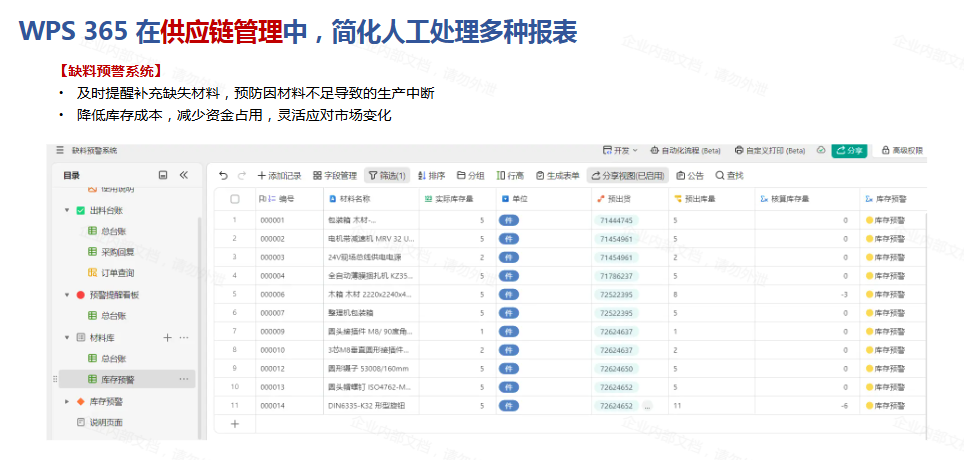Select the cell 000003
The width and height of the screenshot is (964, 460).
(x=290, y=257)
